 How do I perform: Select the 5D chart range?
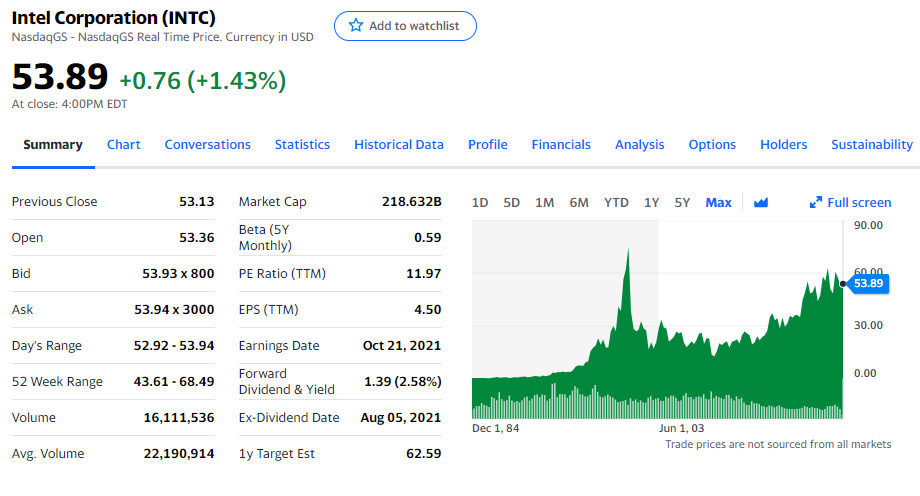(x=512, y=203)
